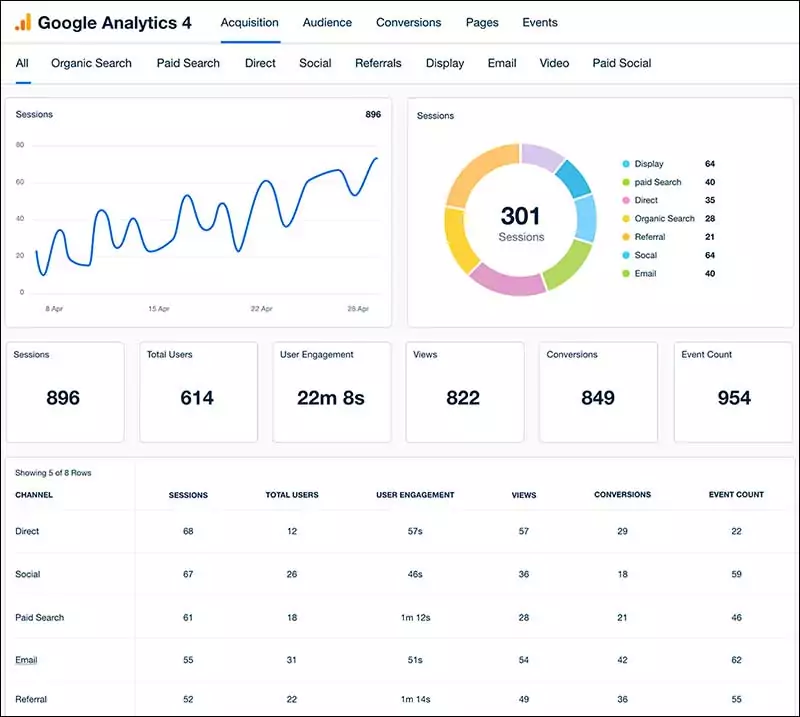Open the Conversions tab in top navigation

coord(409,22)
